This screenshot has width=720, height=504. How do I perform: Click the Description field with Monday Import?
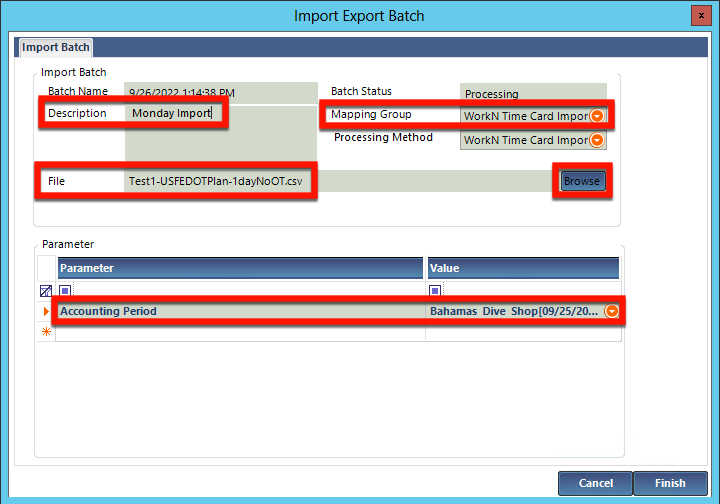point(220,133)
